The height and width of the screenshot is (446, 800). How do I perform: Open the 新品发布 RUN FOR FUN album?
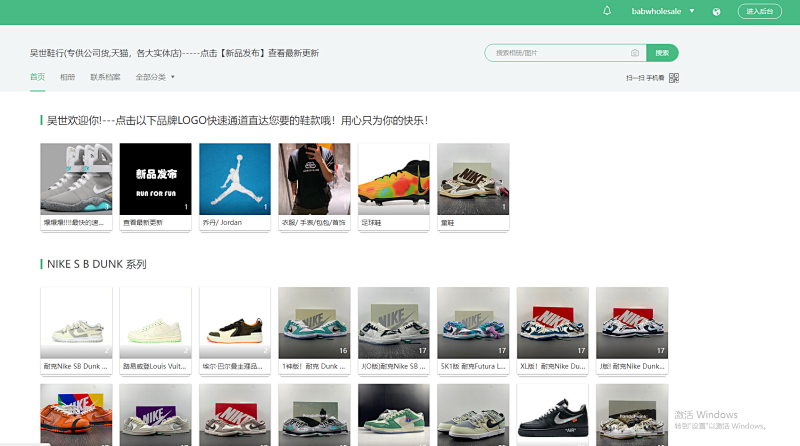[156, 179]
